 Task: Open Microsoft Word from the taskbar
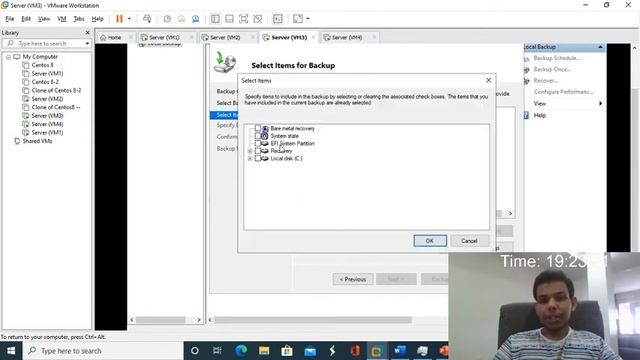[400, 351]
